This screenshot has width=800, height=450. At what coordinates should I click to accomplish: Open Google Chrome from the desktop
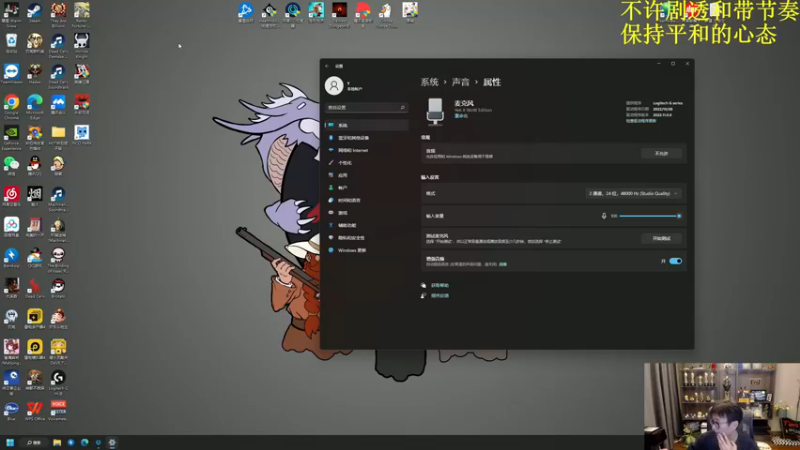point(11,106)
